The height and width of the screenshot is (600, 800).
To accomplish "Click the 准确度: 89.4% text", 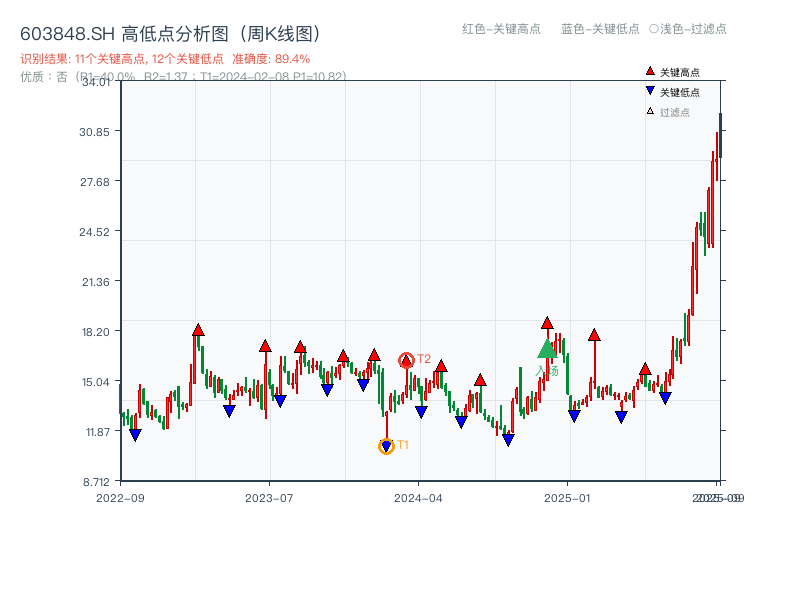I will point(271,59).
